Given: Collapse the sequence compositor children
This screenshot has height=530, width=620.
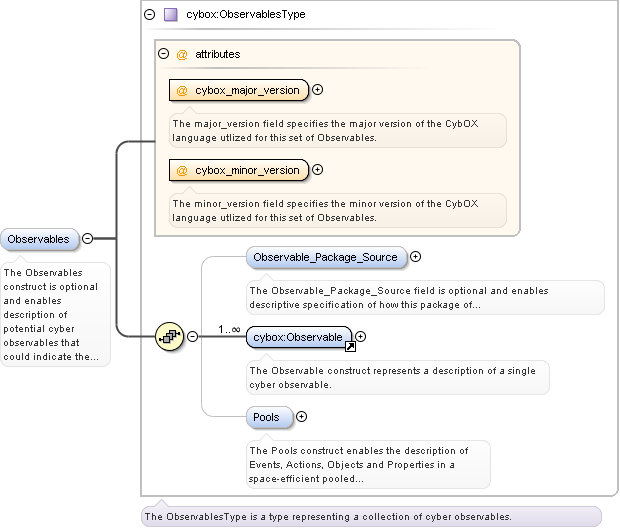Looking at the screenshot, I should [193, 336].
